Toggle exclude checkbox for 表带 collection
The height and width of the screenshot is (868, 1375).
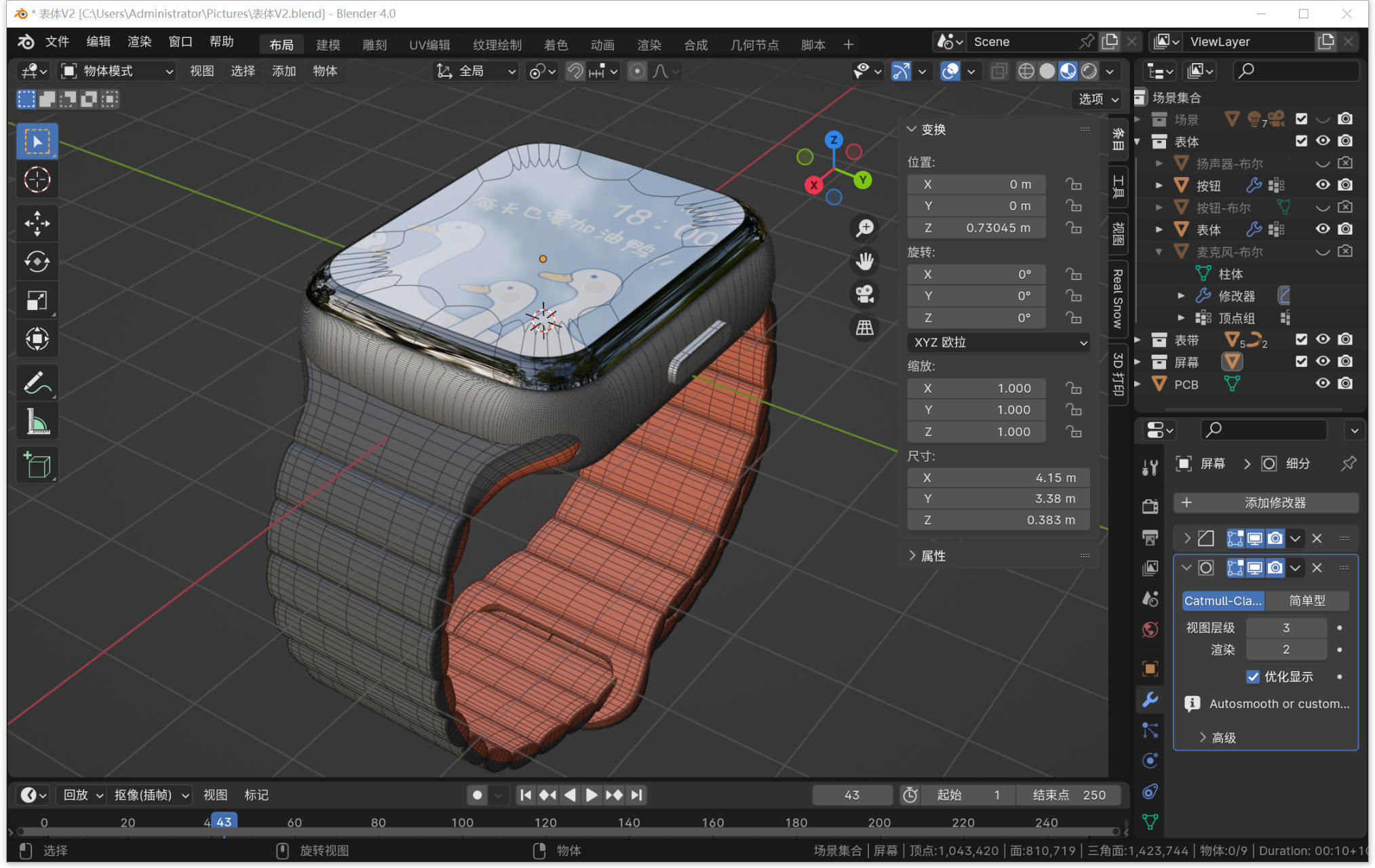click(x=1300, y=340)
